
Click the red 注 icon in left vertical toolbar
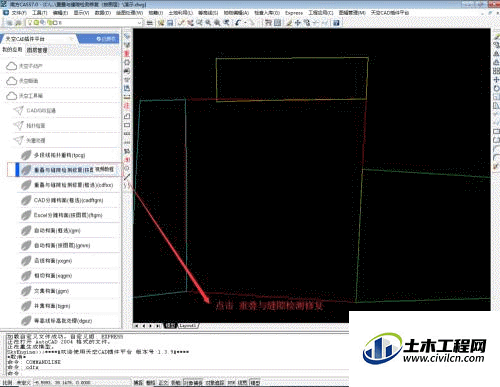point(127,106)
